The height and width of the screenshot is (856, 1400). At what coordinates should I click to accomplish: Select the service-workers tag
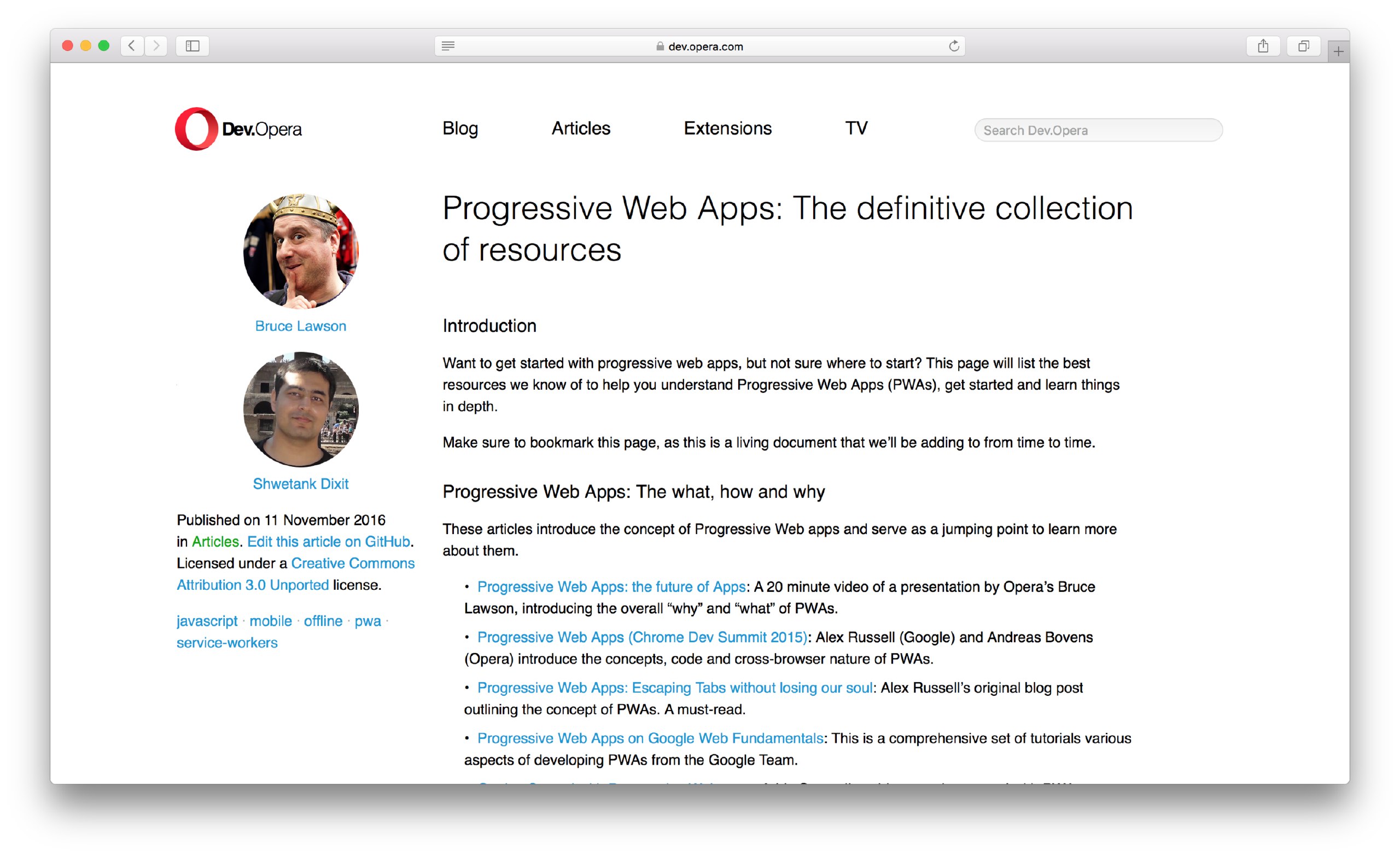(227, 643)
